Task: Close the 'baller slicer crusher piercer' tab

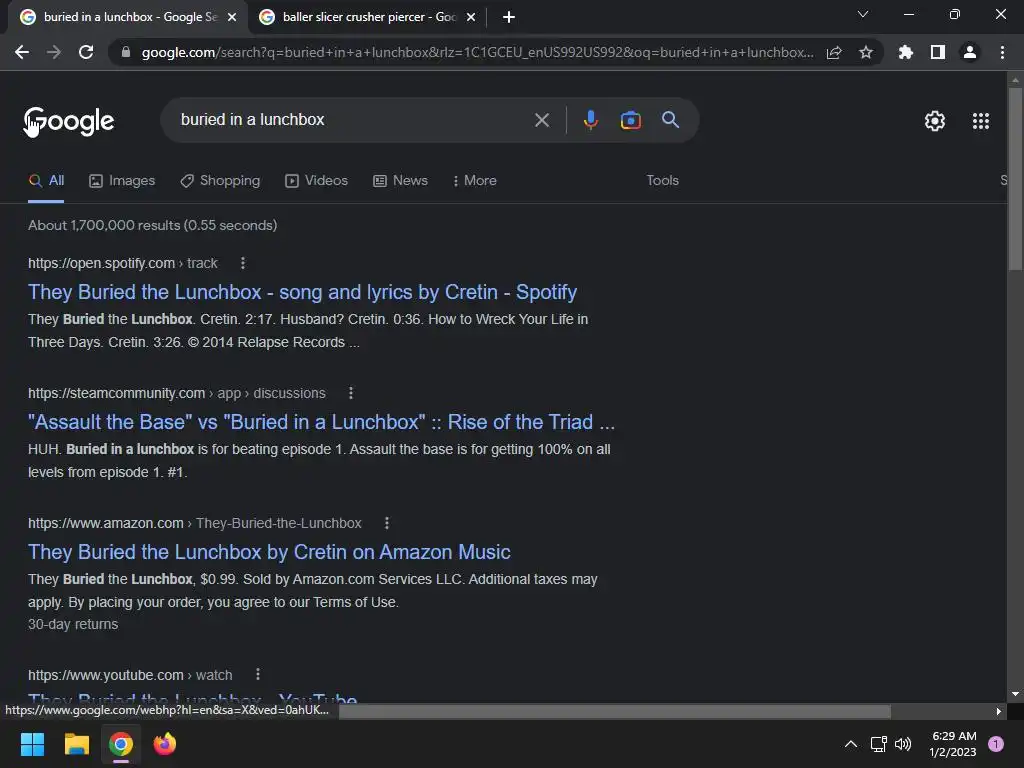Action: coord(471,17)
